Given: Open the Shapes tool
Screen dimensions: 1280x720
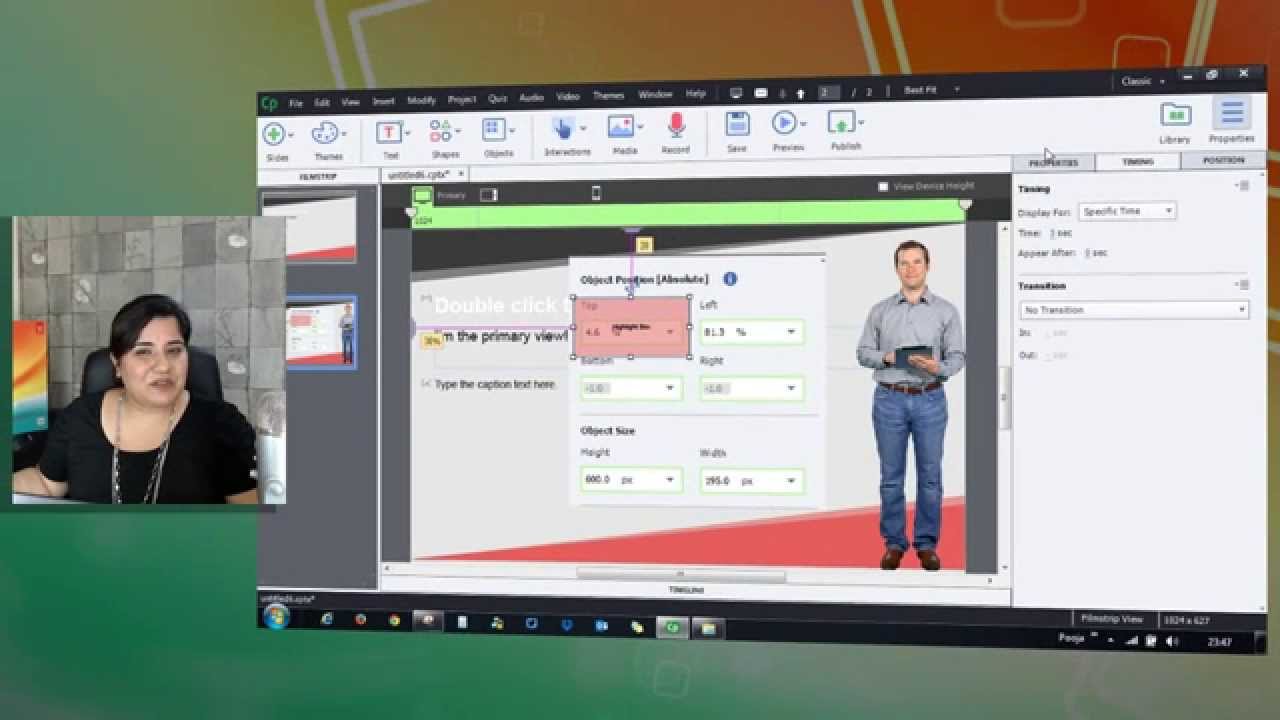Looking at the screenshot, I should click(441, 131).
